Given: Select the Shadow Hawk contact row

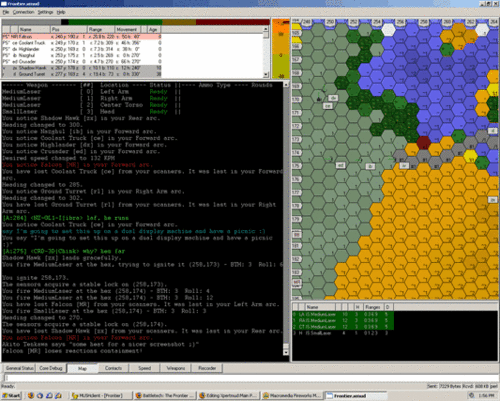Looking at the screenshot, I should point(82,68).
